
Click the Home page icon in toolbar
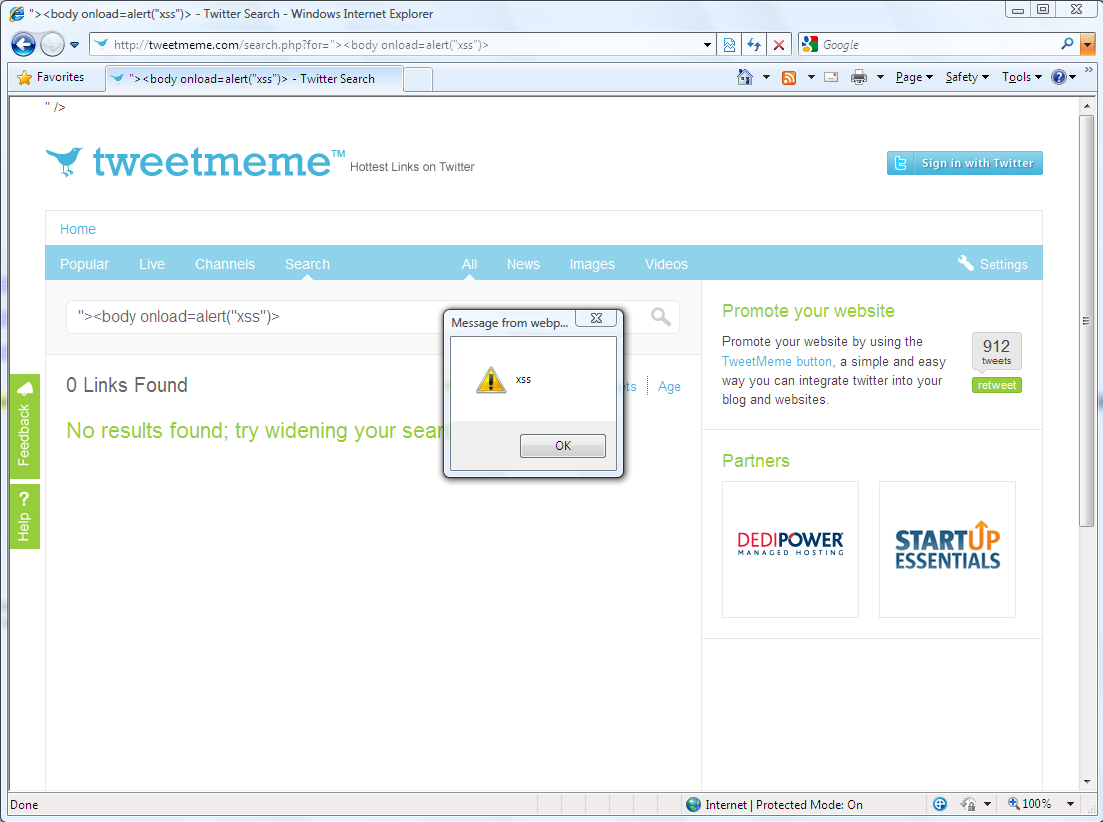point(745,77)
